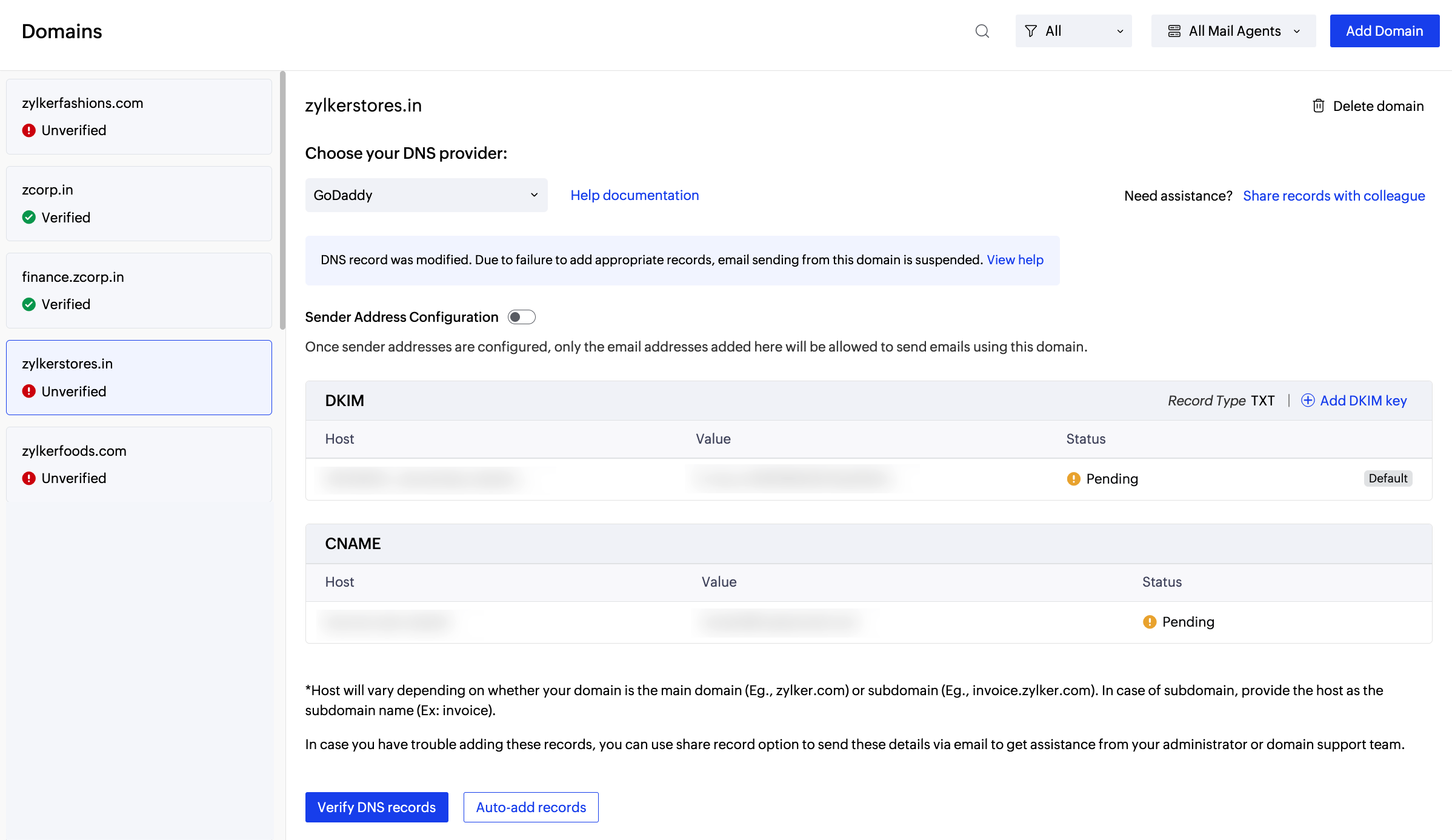Click the mail agents icon beside All Mail Agents
Viewport: 1452px width, 840px height.
[x=1174, y=30]
